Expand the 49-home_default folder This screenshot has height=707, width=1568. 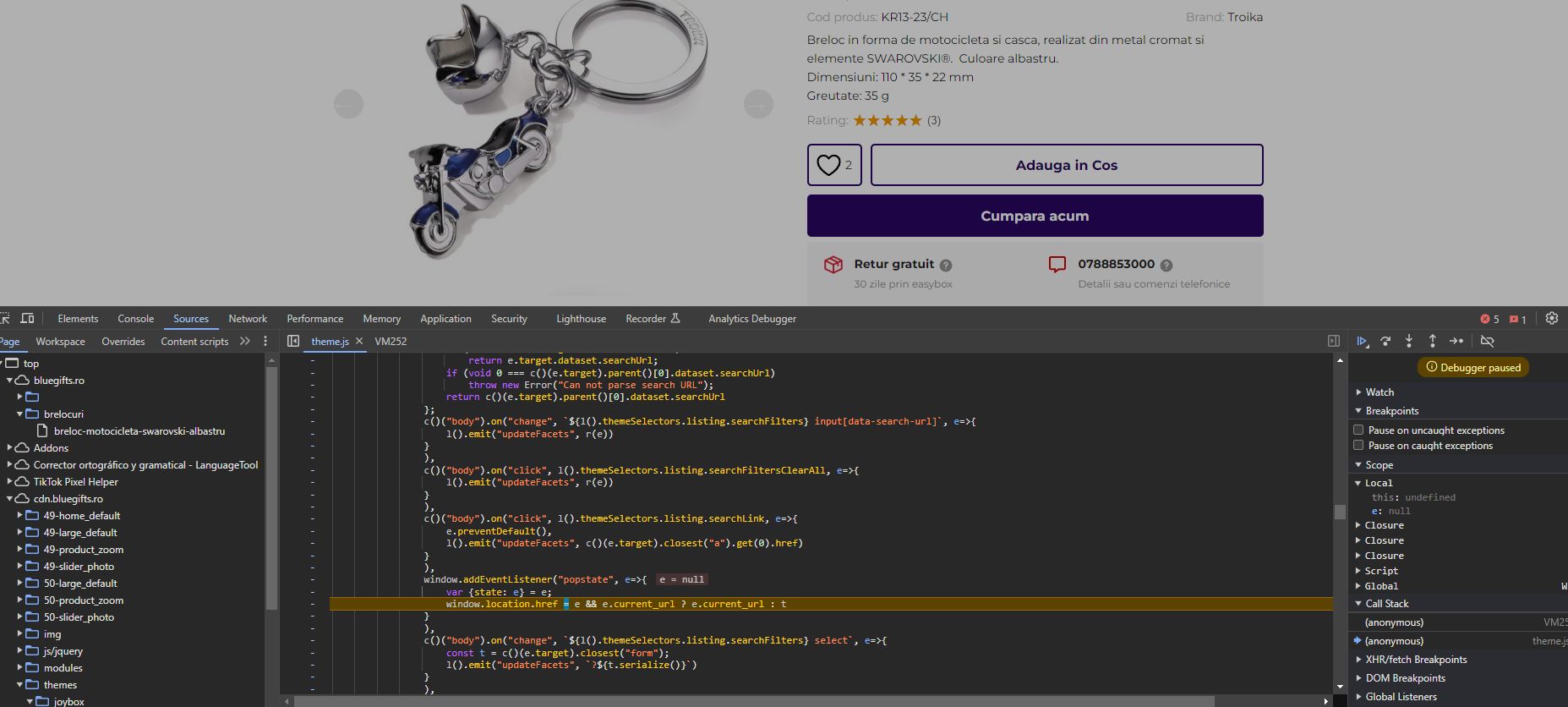pos(20,516)
